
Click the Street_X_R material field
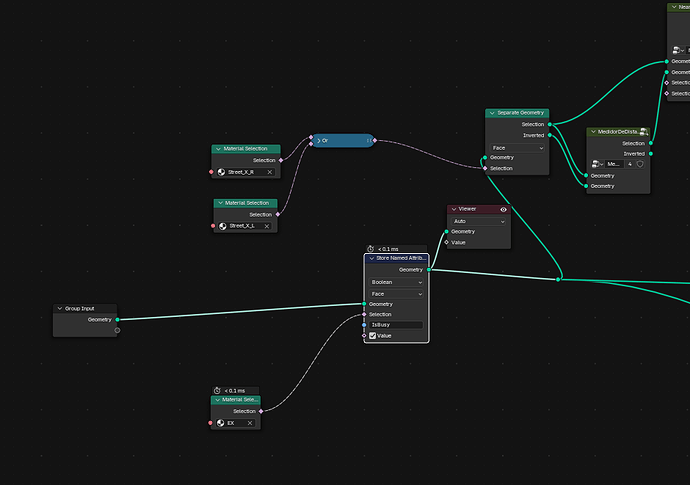[x=246, y=172]
